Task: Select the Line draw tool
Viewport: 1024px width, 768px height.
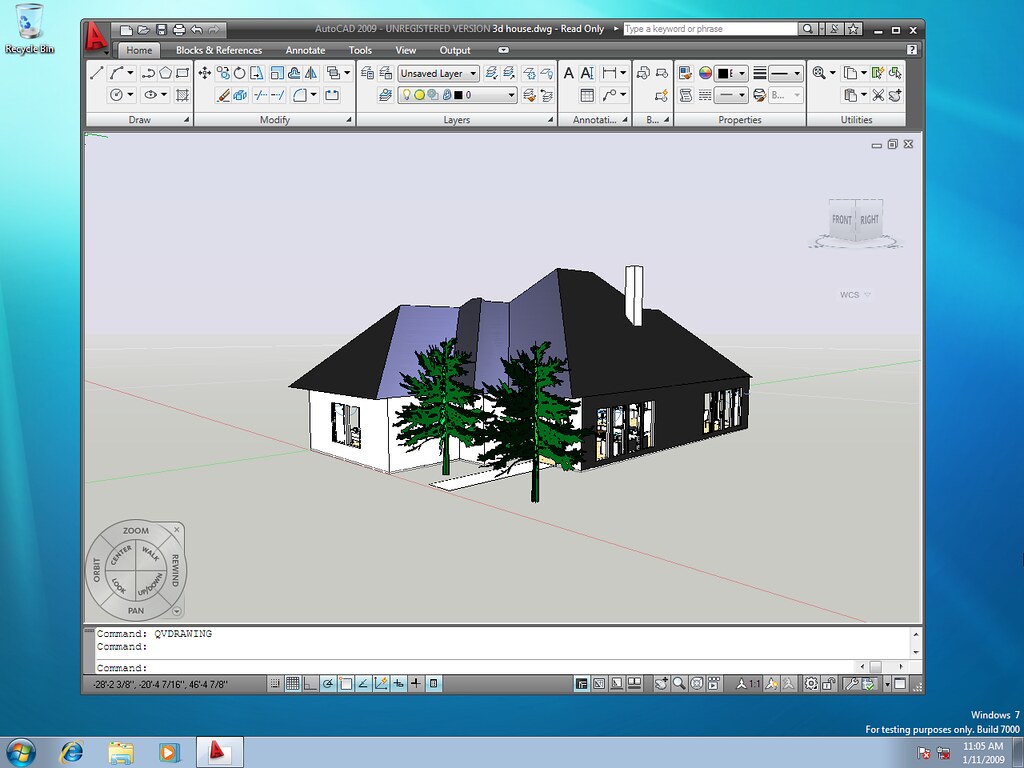Action: pos(97,73)
